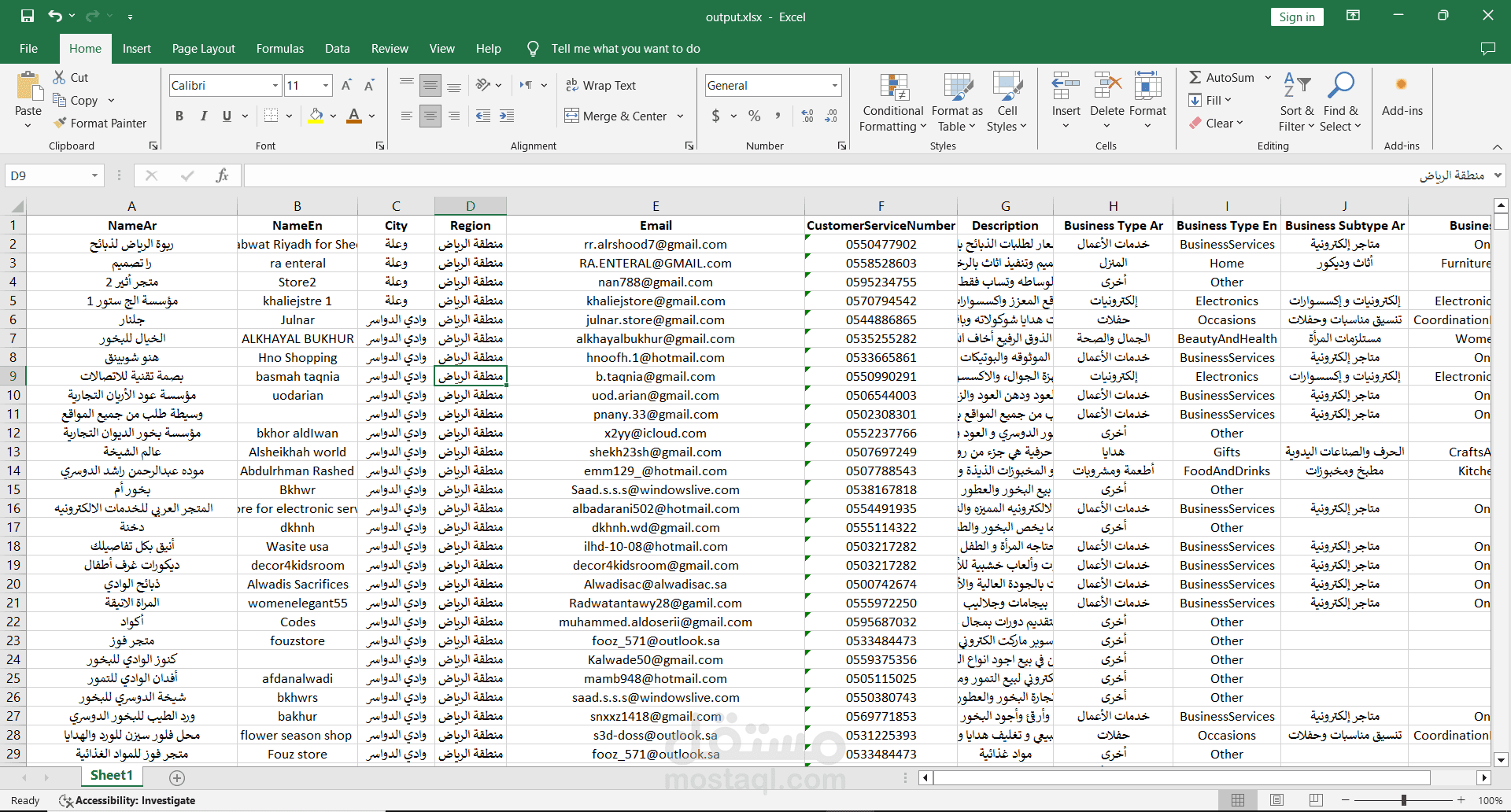Switch to the Formulas ribbon tab

(x=279, y=48)
